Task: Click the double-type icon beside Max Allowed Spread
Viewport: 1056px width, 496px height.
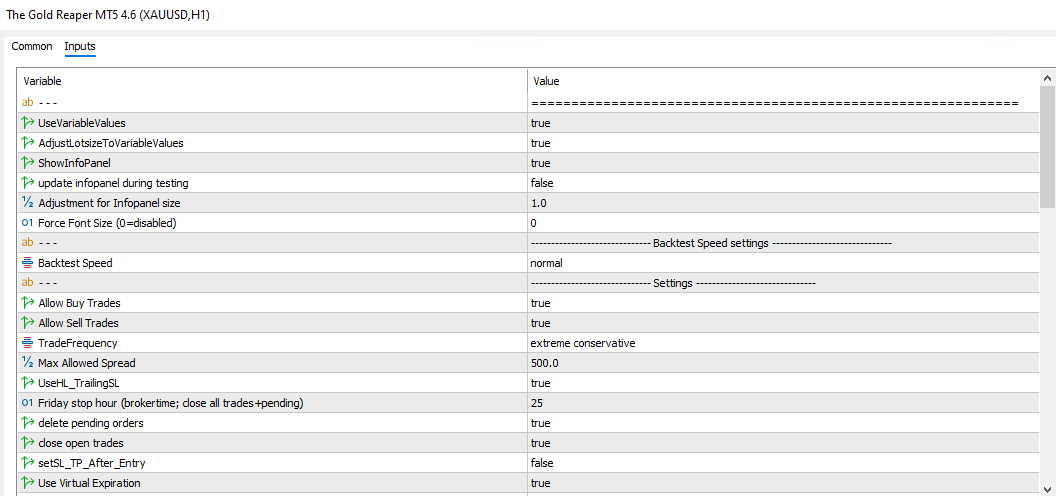Action: [28, 363]
